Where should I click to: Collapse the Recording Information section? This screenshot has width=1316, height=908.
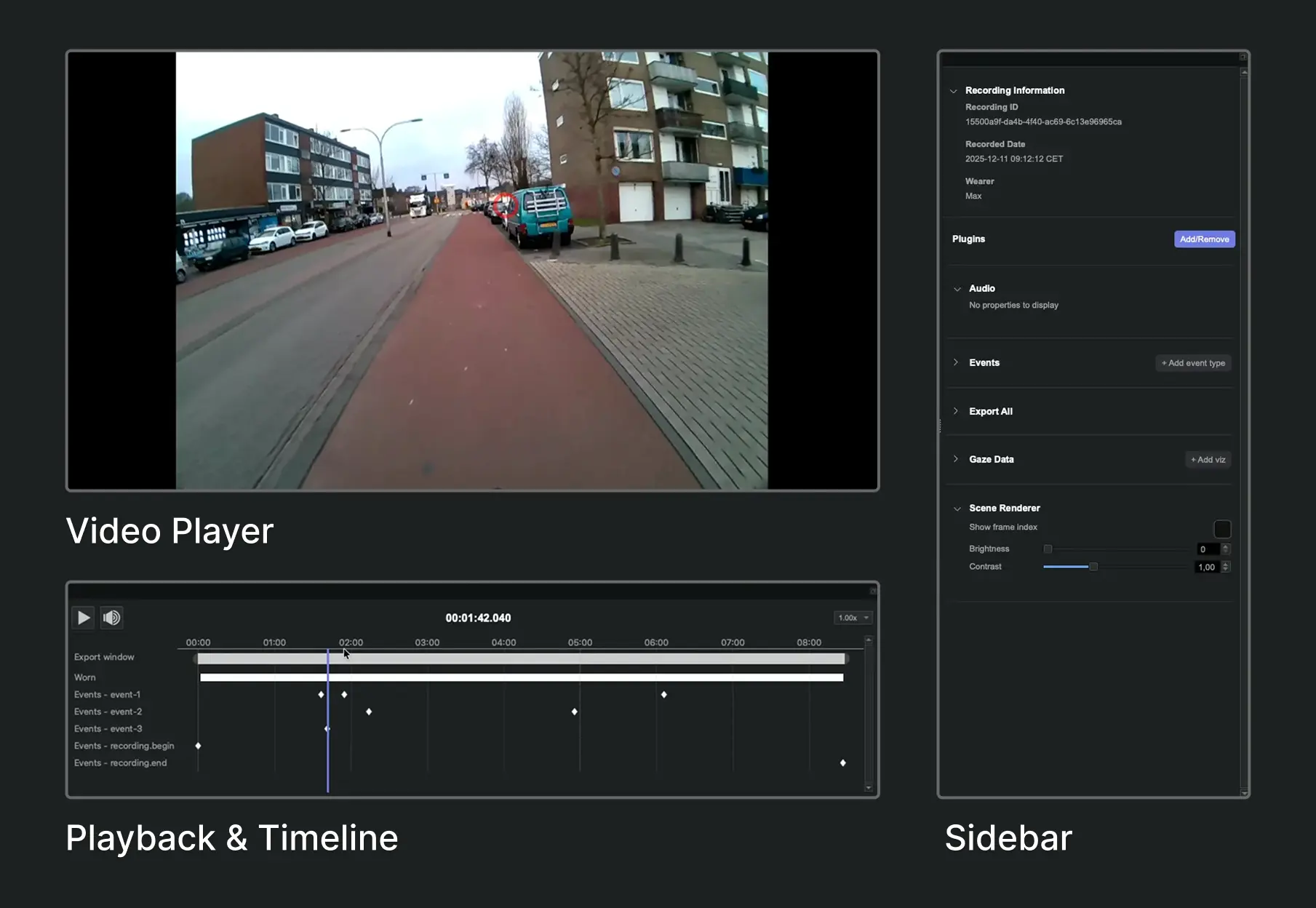953,91
